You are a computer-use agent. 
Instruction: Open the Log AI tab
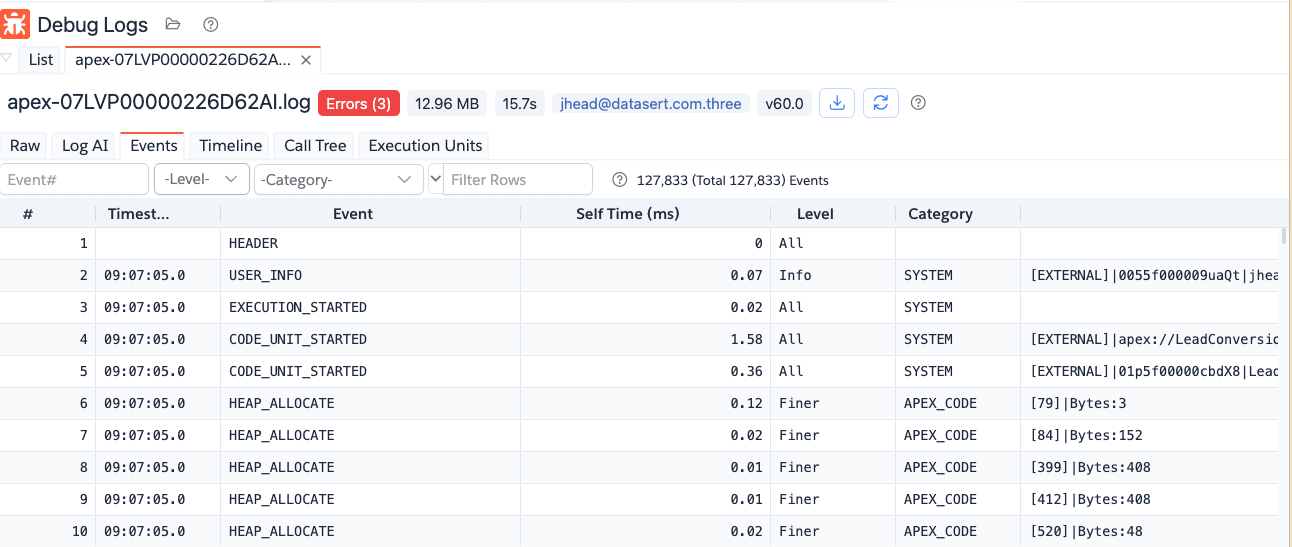(85, 146)
